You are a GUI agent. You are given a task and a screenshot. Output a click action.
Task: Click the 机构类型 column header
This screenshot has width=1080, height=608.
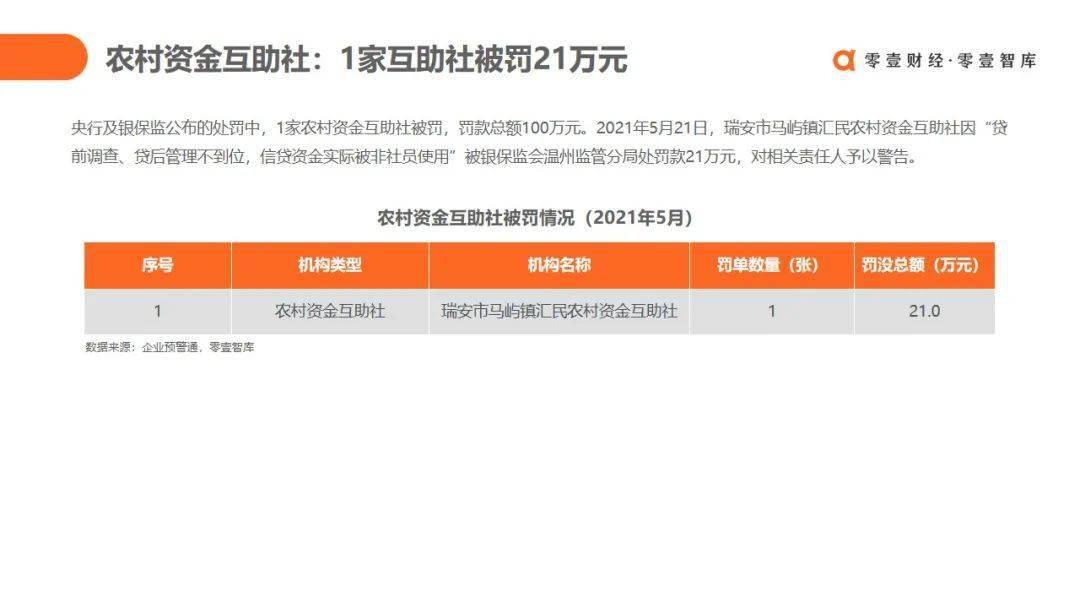point(330,265)
